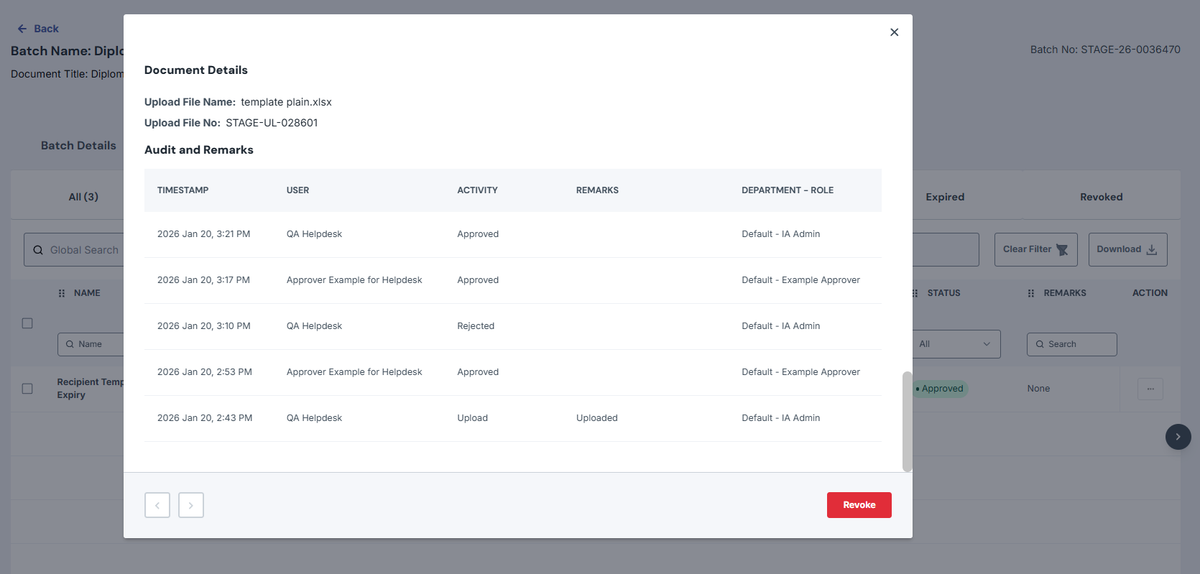Go back using the Back link
Image resolution: width=1200 pixels, height=574 pixels.
[x=38, y=29]
